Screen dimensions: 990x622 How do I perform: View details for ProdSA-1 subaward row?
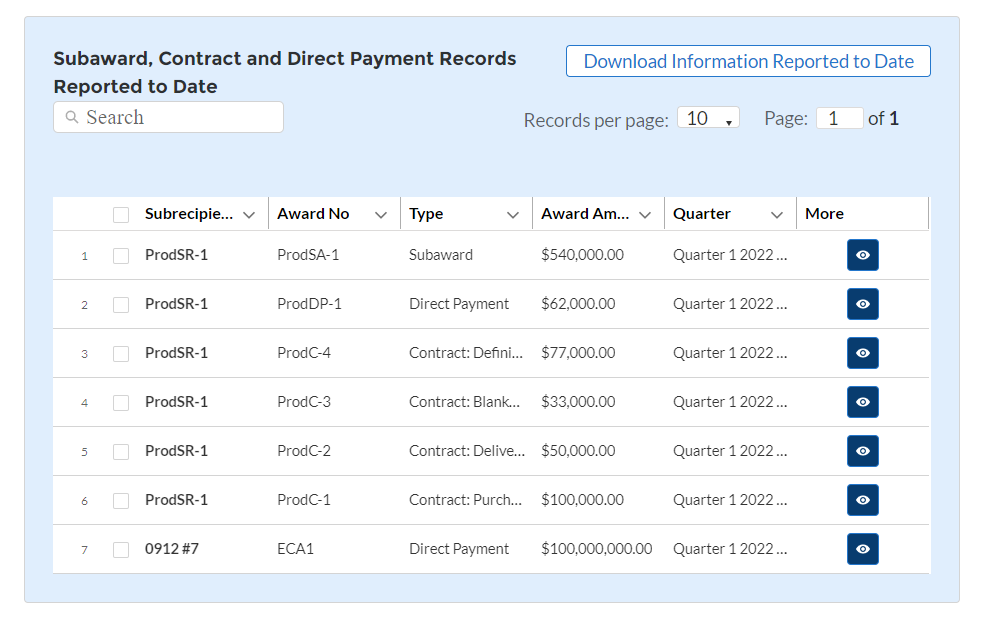(x=862, y=255)
